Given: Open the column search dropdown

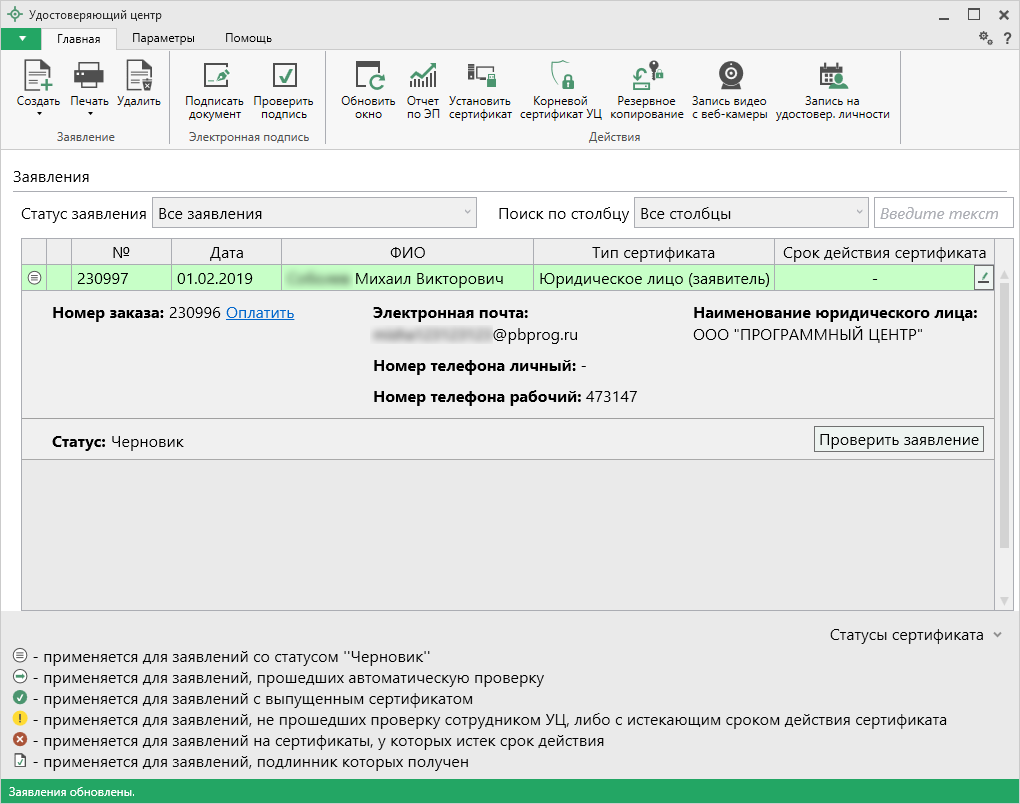Looking at the screenshot, I should pos(751,213).
